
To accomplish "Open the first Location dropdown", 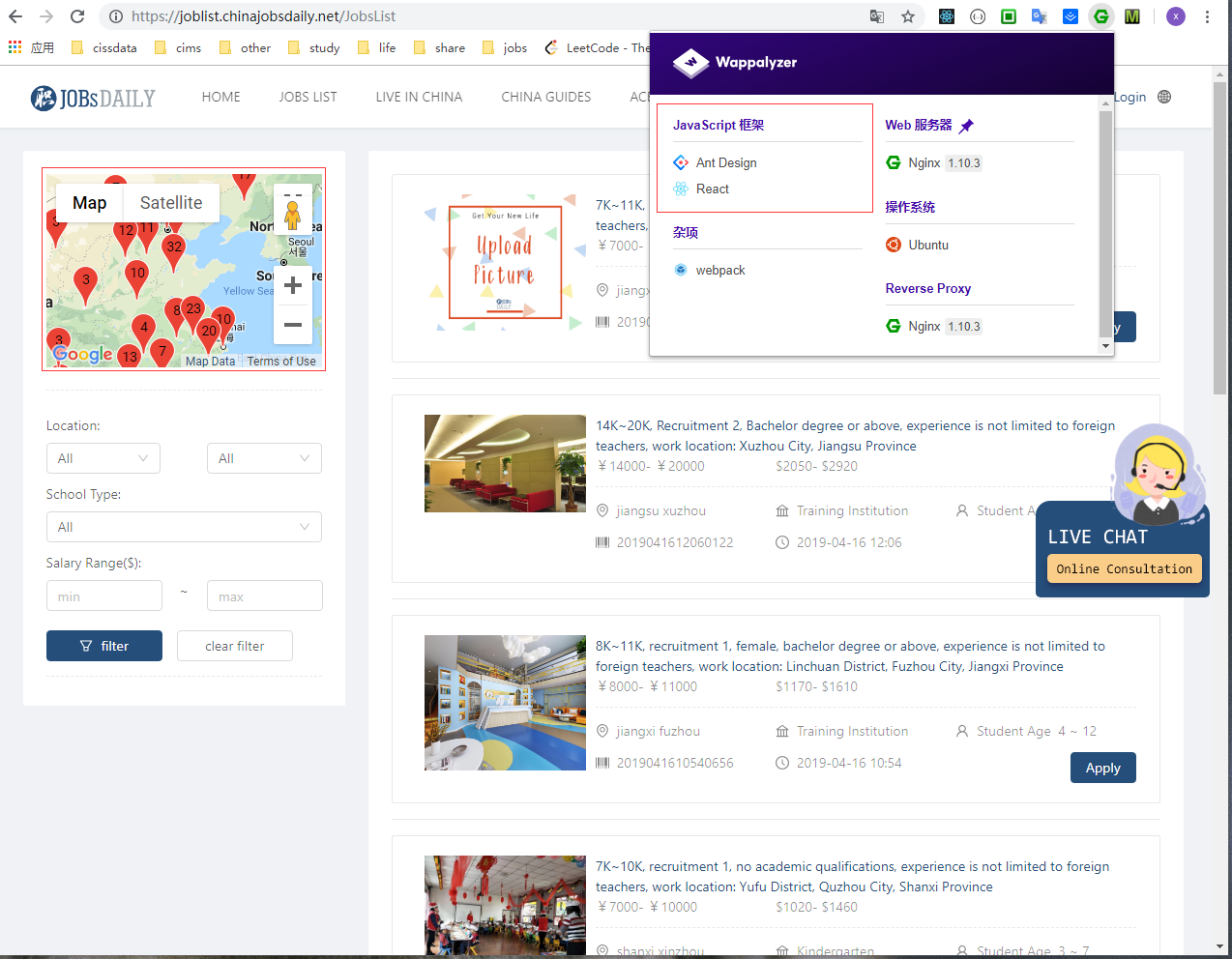I will (x=103, y=458).
